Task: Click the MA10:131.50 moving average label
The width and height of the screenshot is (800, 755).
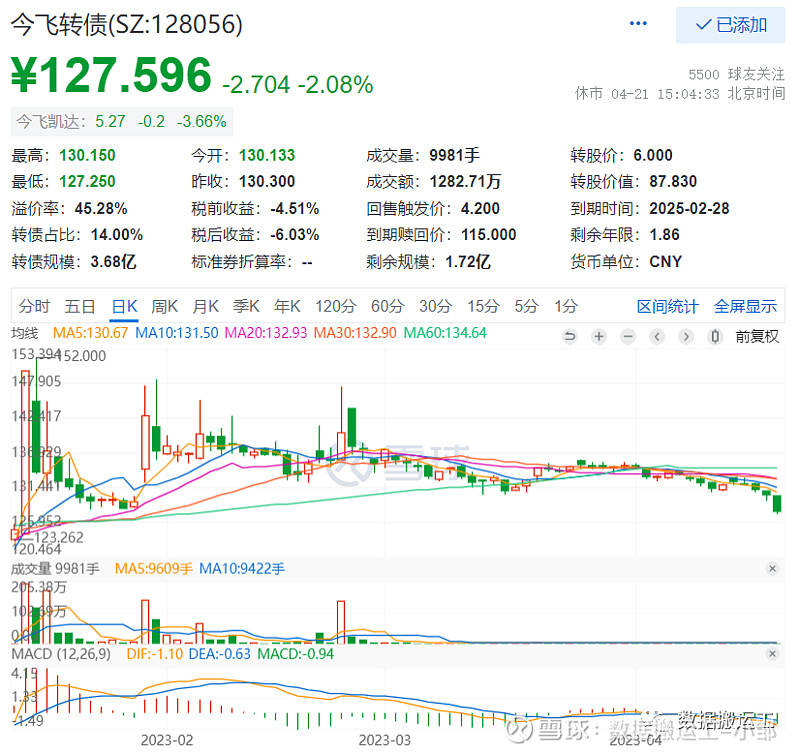Action: coord(177,333)
